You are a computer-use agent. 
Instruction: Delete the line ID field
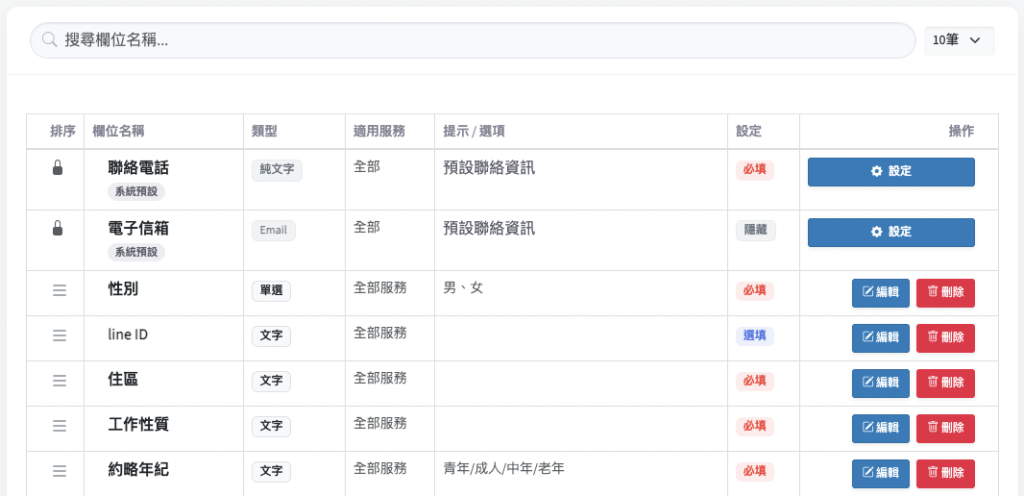pos(945,337)
